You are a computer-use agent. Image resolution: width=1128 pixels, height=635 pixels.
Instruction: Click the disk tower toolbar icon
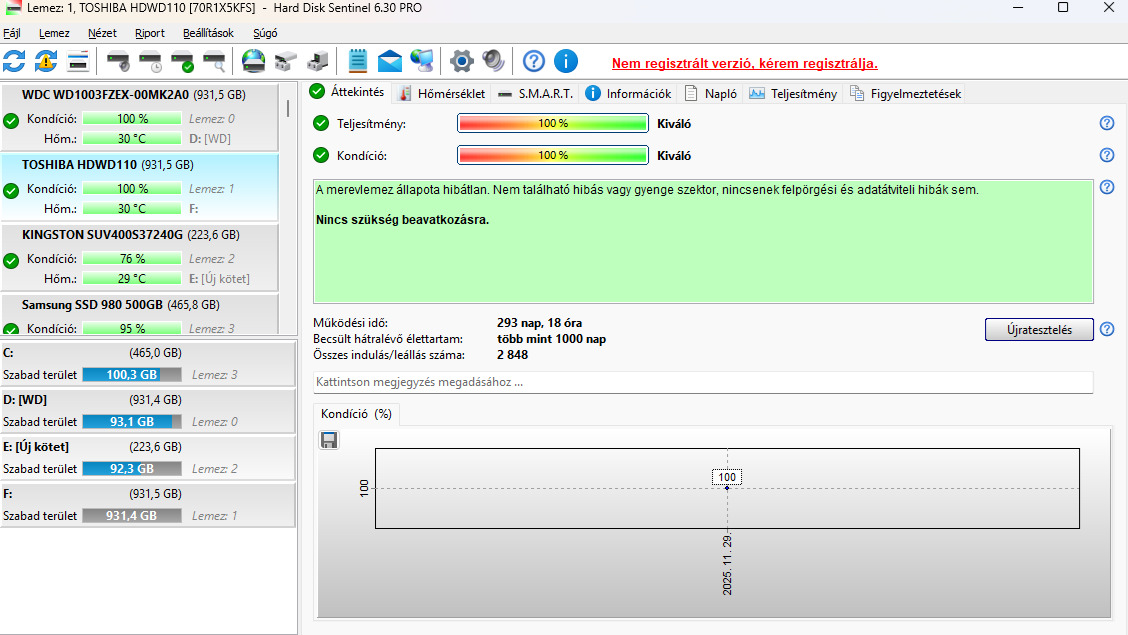tap(317, 62)
